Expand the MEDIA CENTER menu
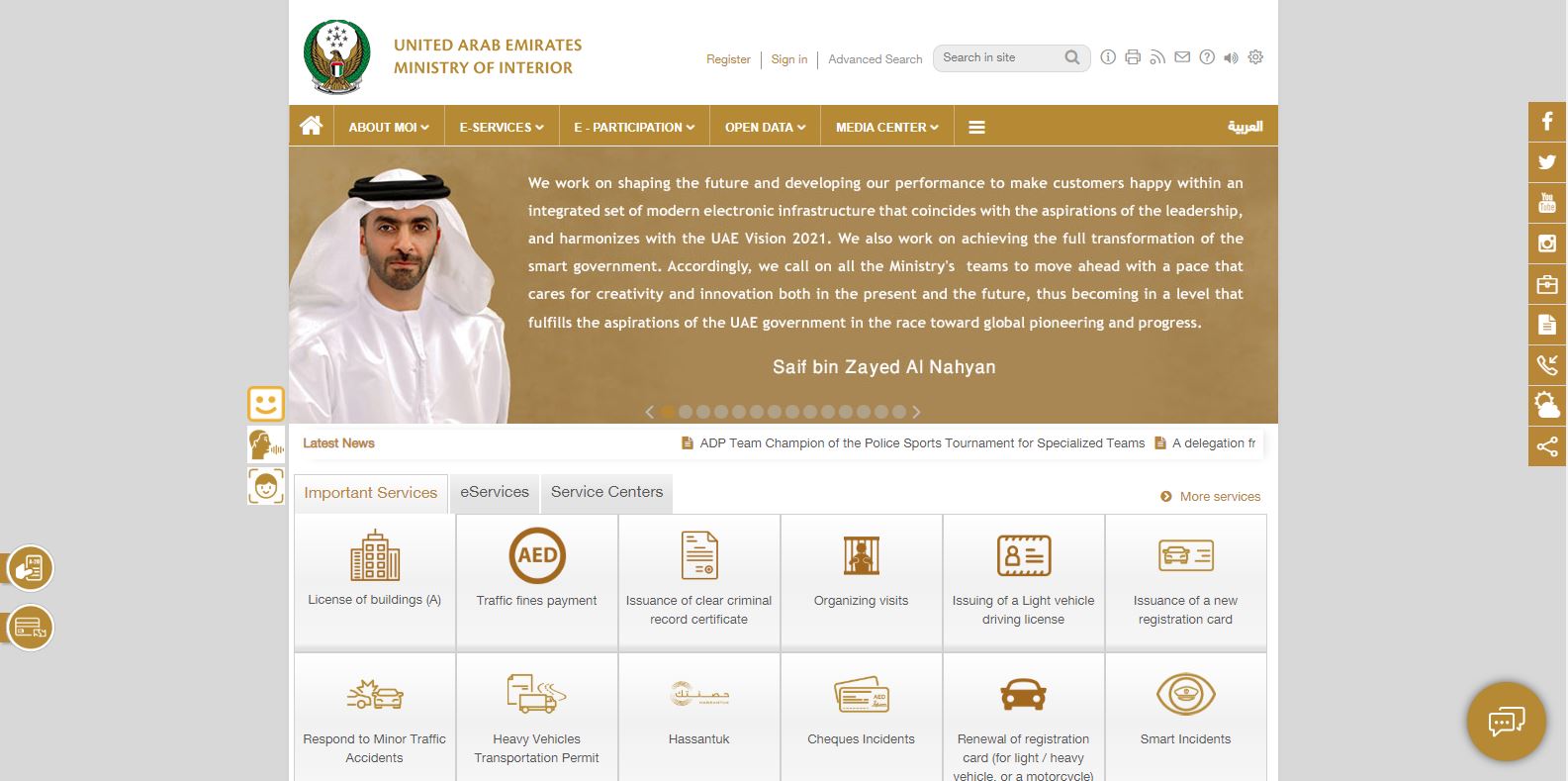The image size is (1568, 781). pos(886,127)
